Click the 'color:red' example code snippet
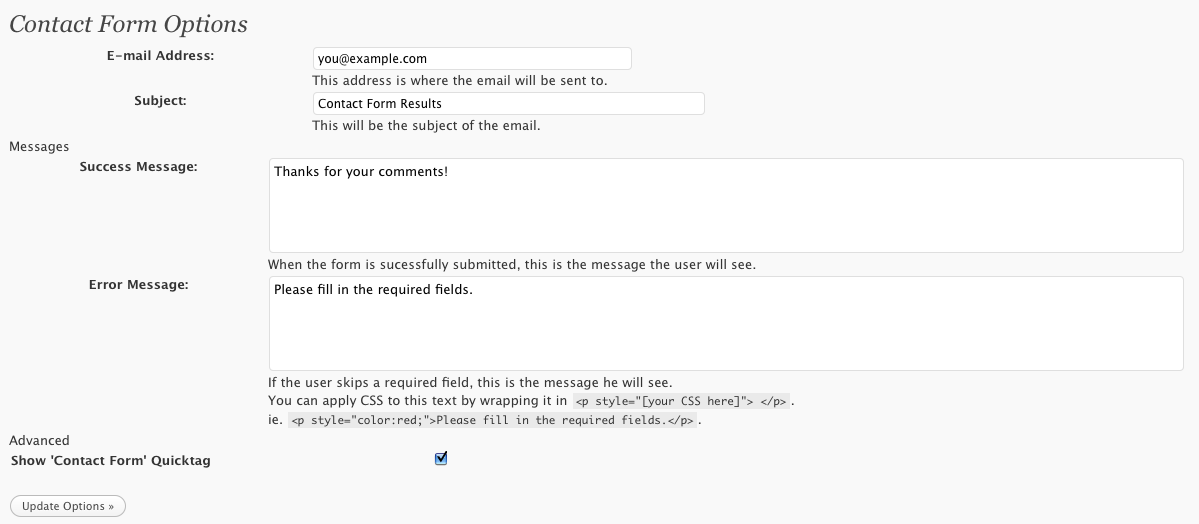 pyautogui.click(x=492, y=421)
